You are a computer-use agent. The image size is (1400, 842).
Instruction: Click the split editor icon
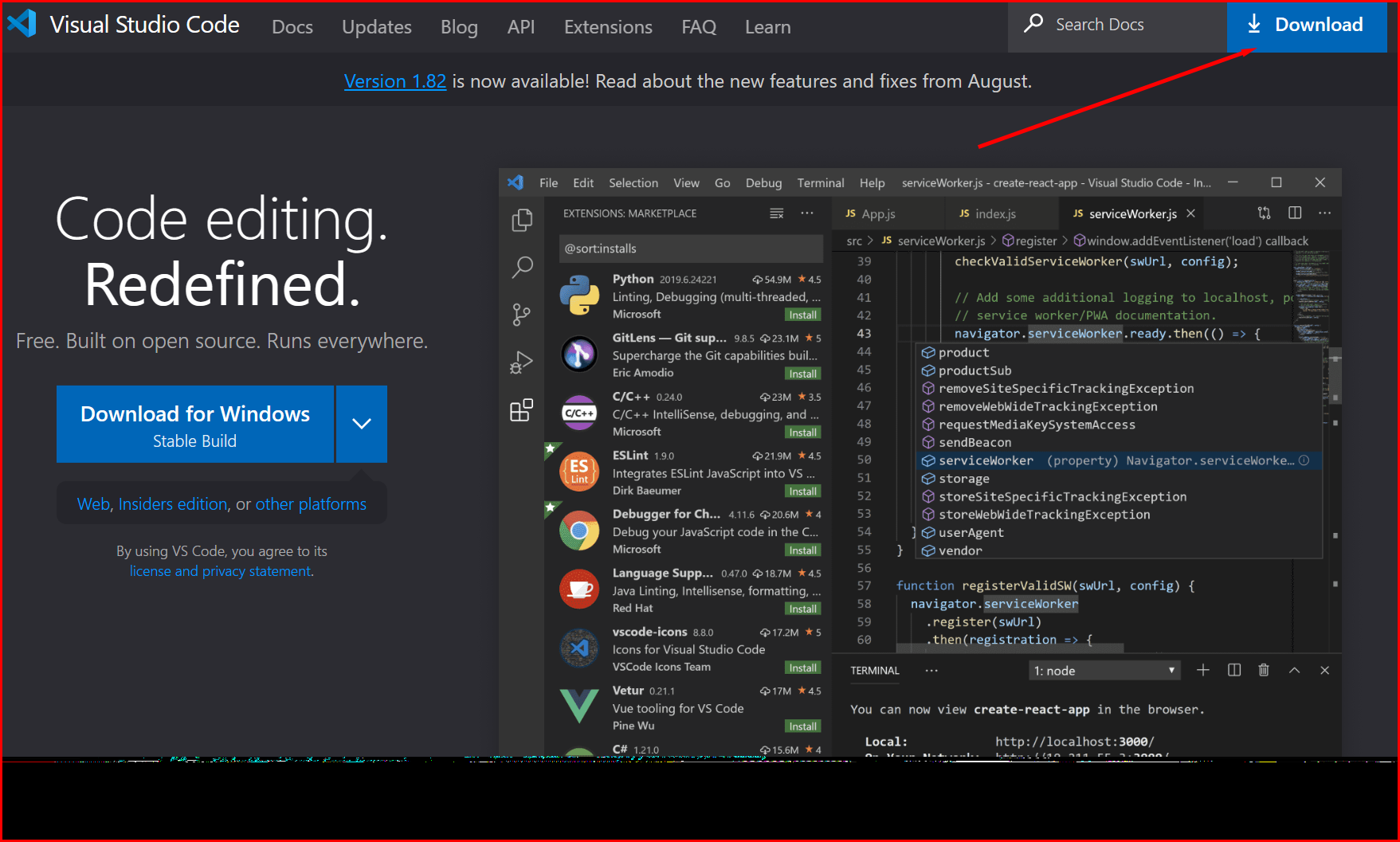(x=1295, y=213)
